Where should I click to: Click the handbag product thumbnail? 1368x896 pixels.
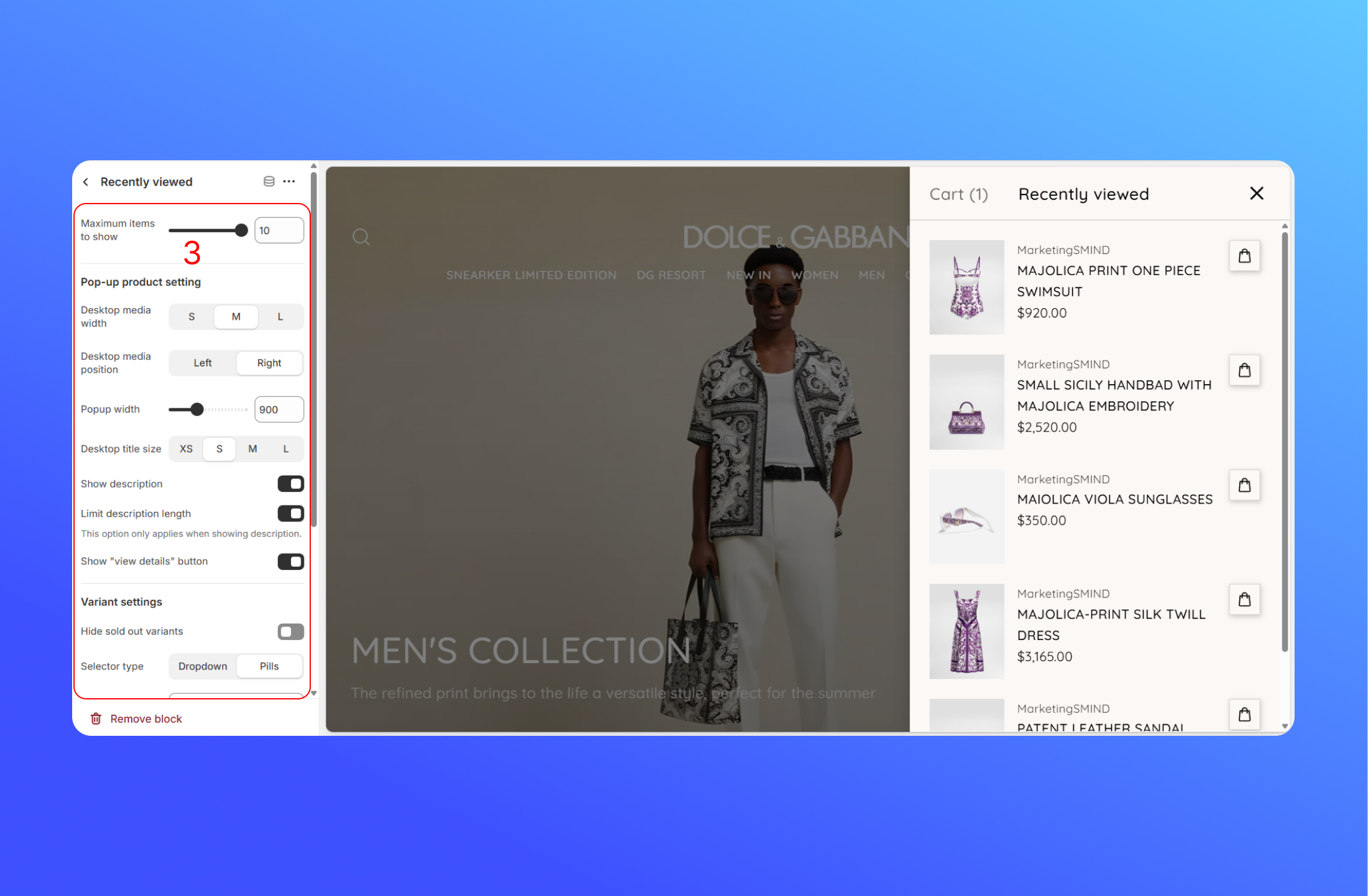pyautogui.click(x=966, y=402)
